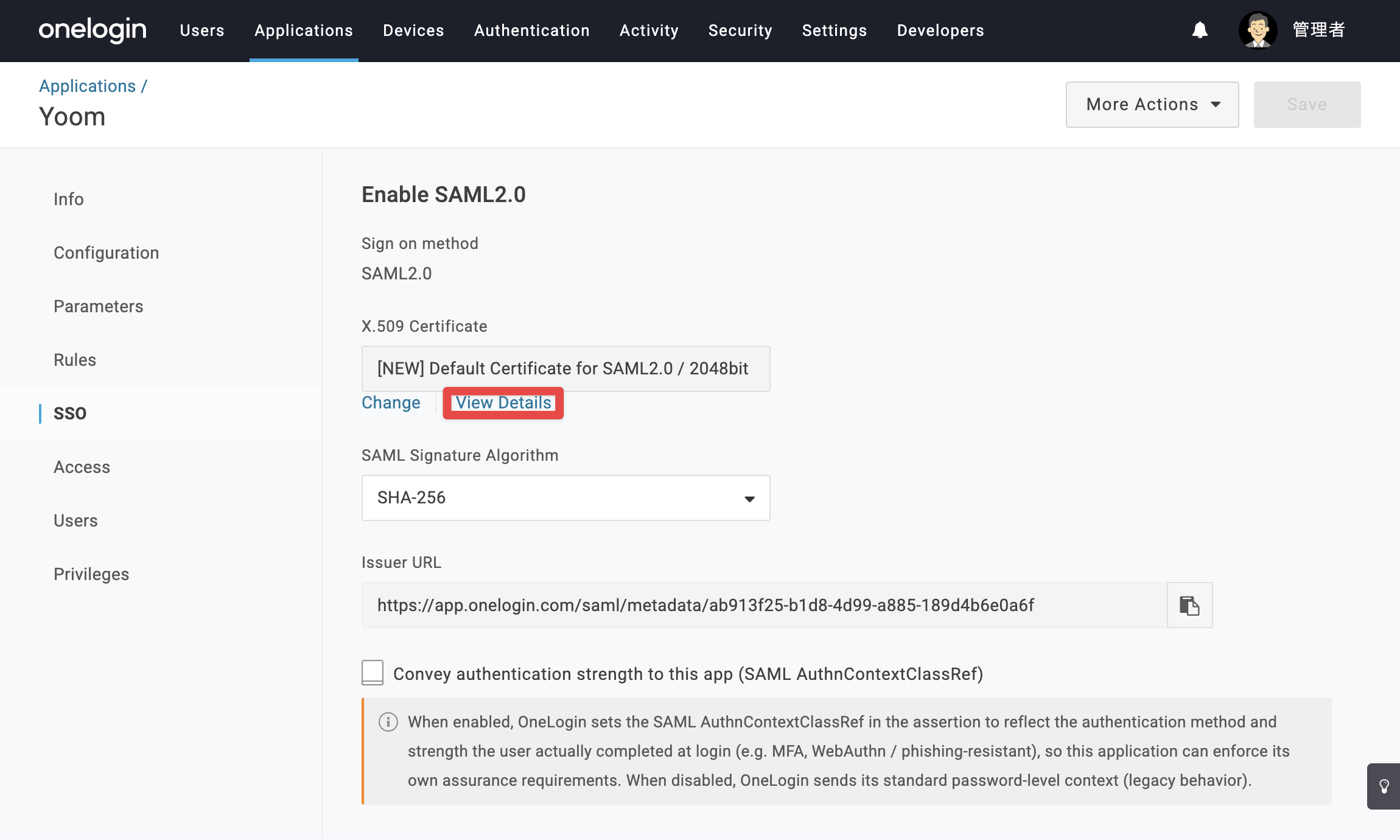Switch to the Users sidebar tab
The image size is (1400, 840).
pos(75,520)
